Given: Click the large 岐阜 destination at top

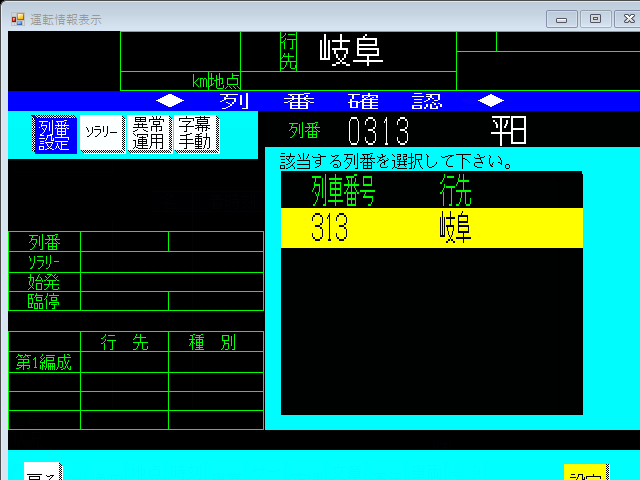Looking at the screenshot, I should pos(351,51).
